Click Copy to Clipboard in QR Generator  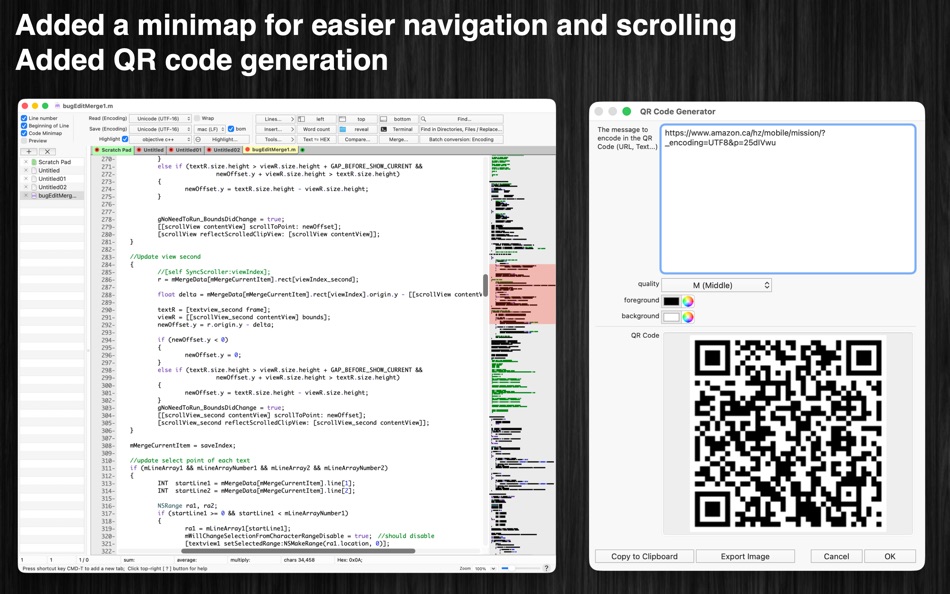[644, 556]
